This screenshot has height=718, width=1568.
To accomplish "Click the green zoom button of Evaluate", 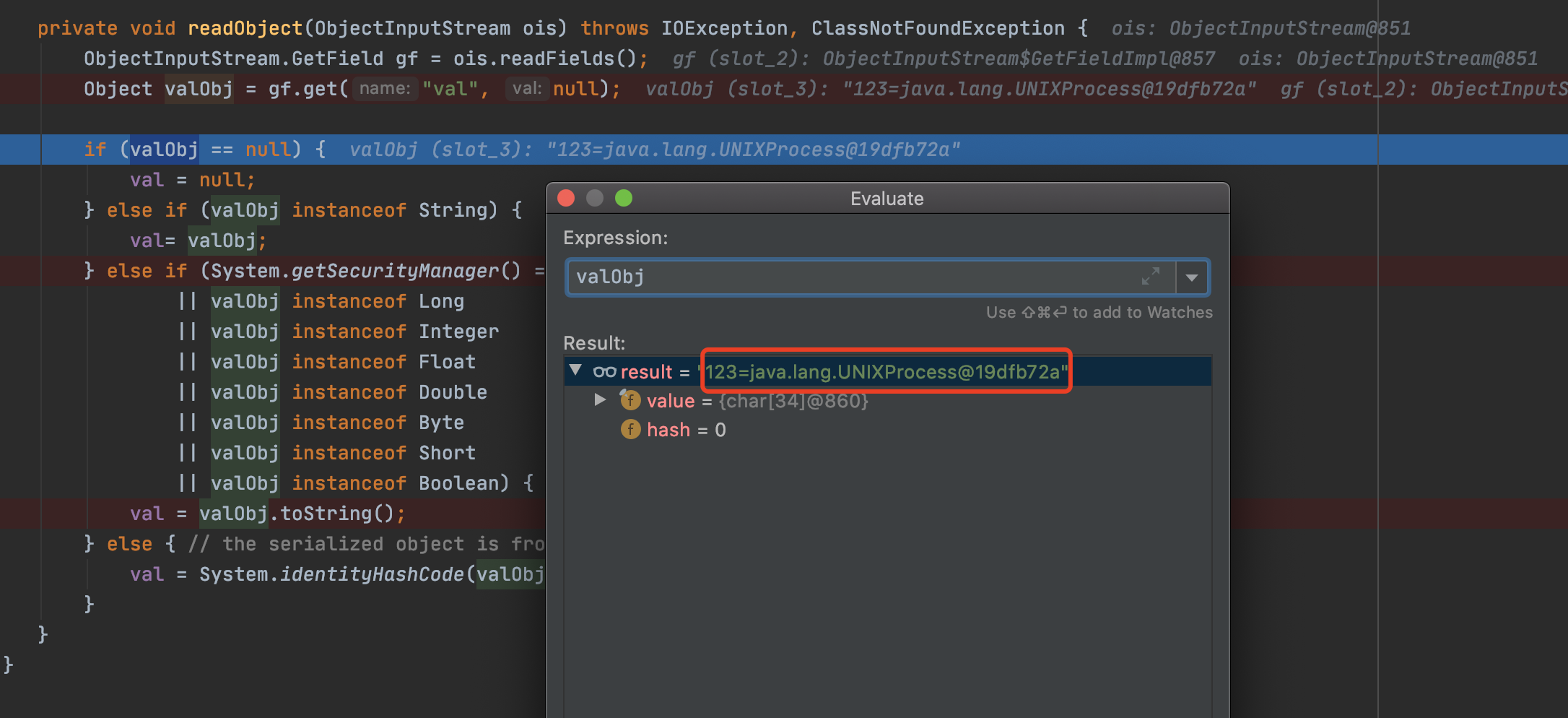I will (x=624, y=199).
